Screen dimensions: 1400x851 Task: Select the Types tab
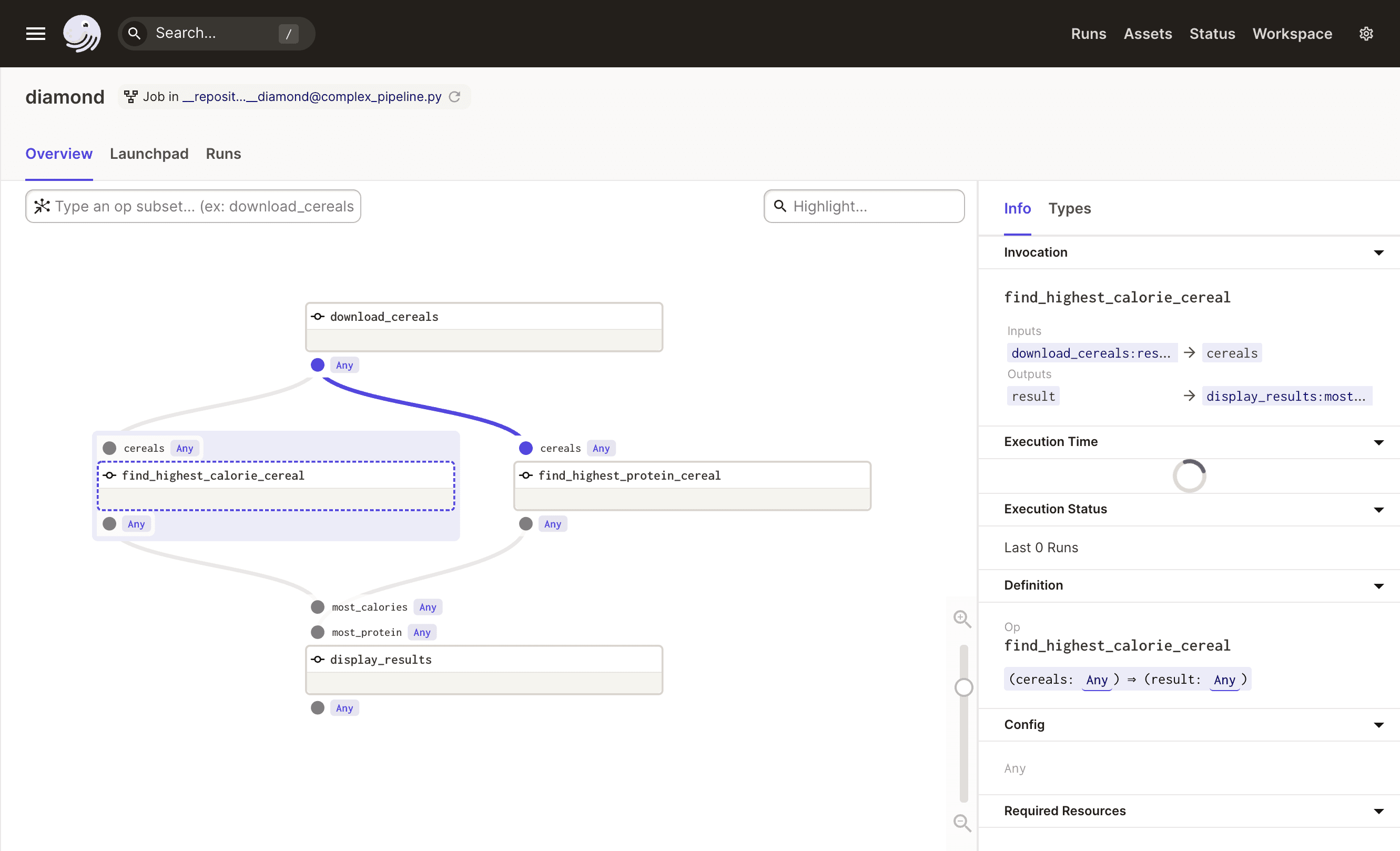click(1069, 208)
